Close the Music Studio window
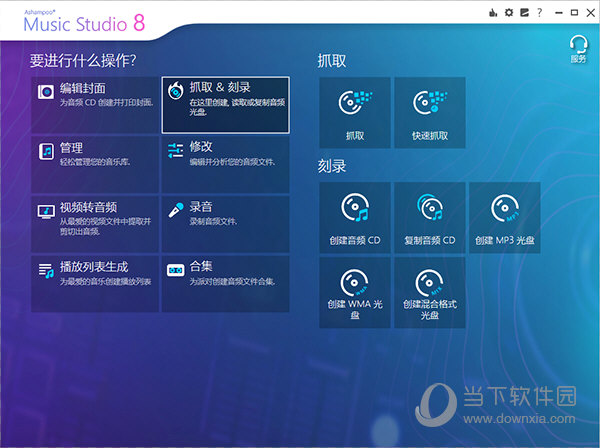Viewport: 600px width, 448px height. coord(590,13)
